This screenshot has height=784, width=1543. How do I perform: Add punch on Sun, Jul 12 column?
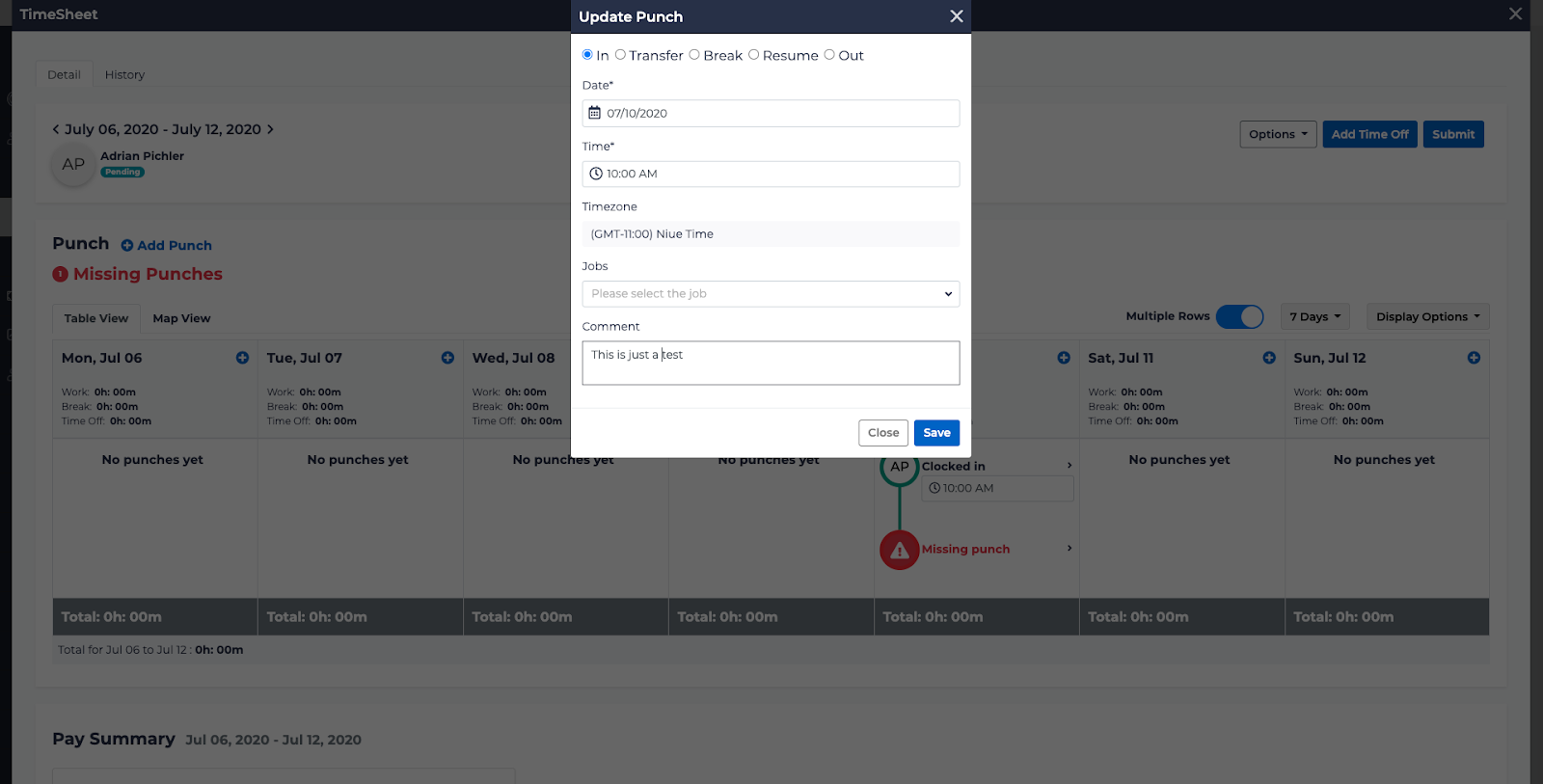pos(1474,358)
